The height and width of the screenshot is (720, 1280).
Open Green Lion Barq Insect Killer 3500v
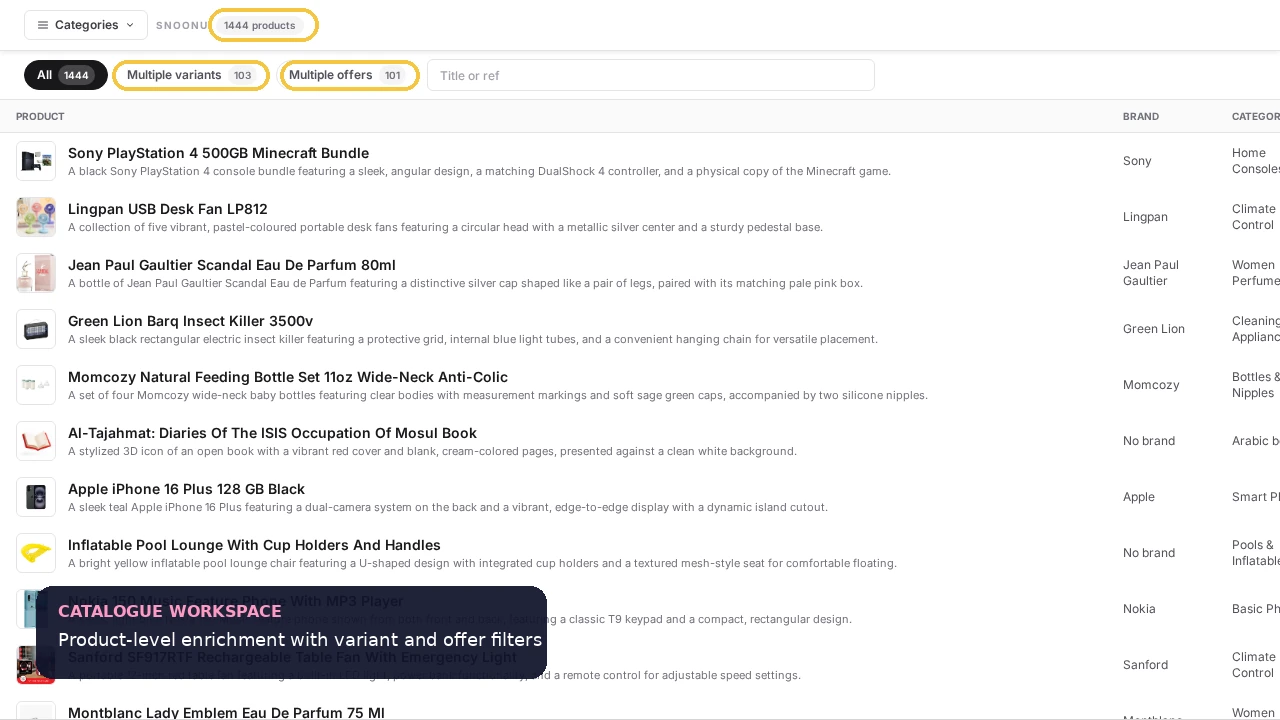coord(190,321)
